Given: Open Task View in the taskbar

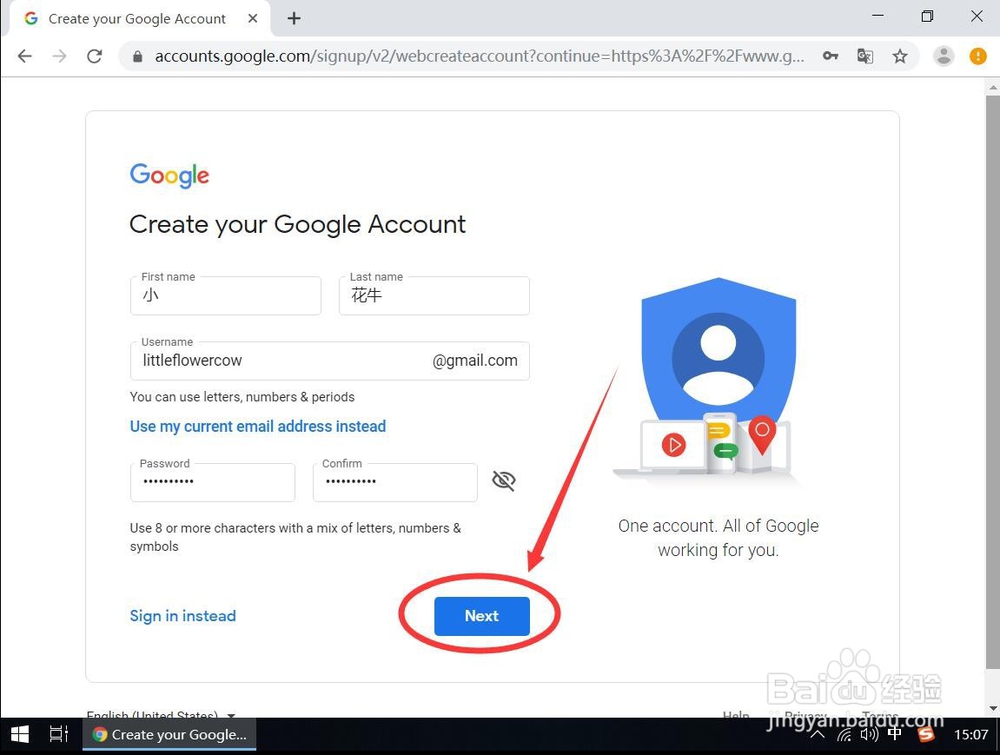Looking at the screenshot, I should pyautogui.click(x=59, y=735).
